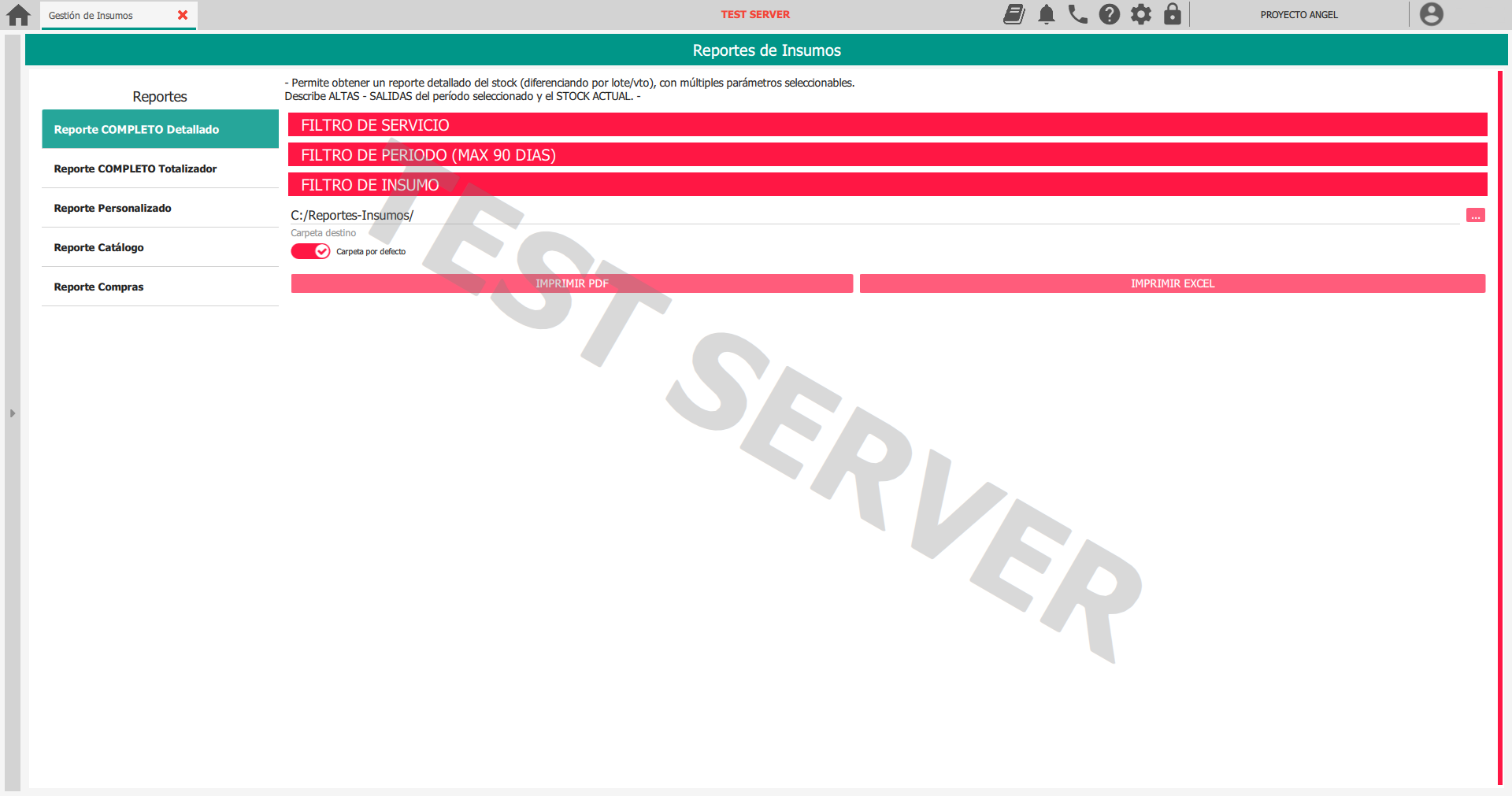The height and width of the screenshot is (796, 1512).
Task: Expand the FILTRO DE SERVICIO section
Action: click(887, 125)
